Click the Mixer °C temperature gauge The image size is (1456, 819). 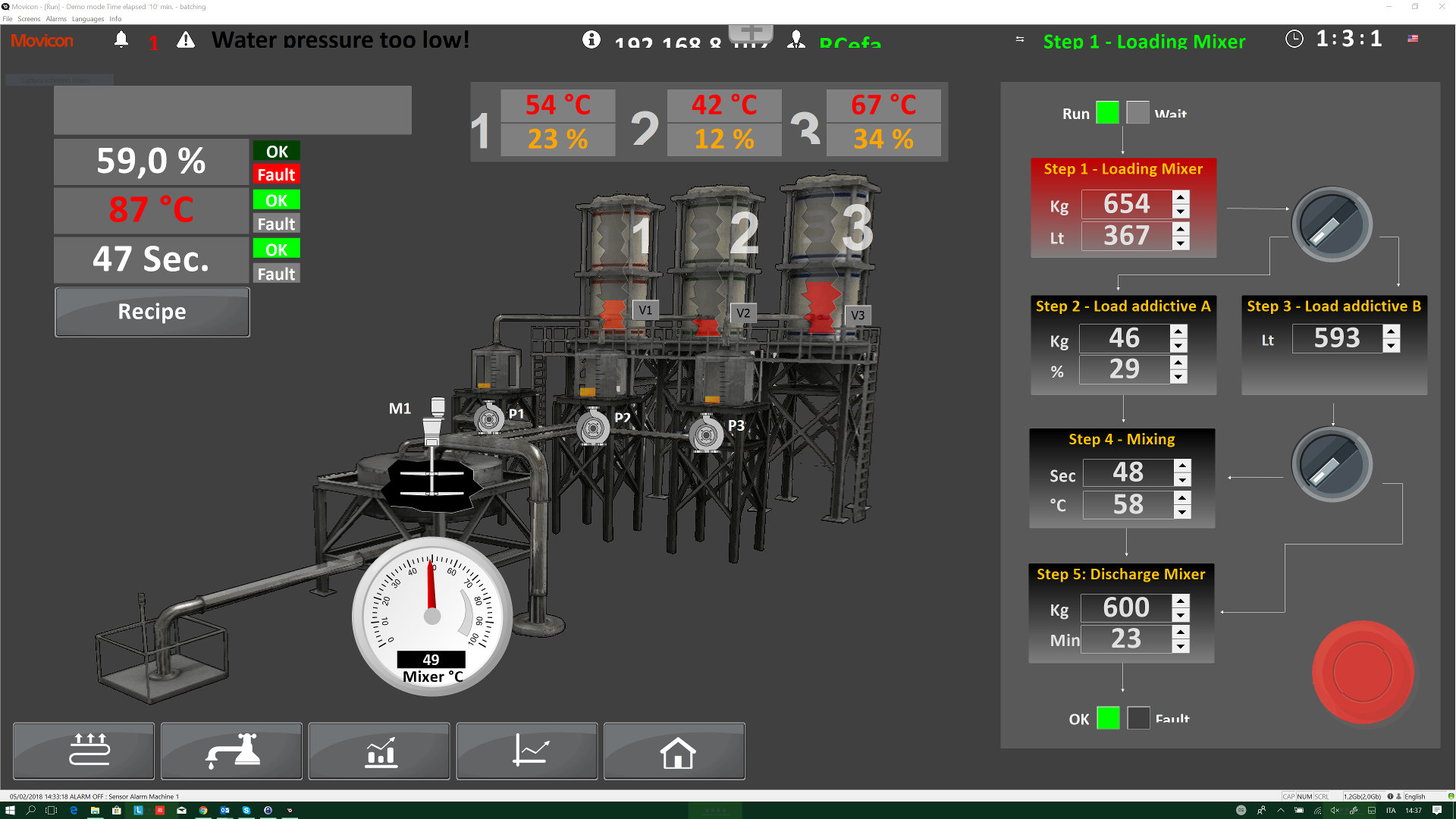[432, 616]
